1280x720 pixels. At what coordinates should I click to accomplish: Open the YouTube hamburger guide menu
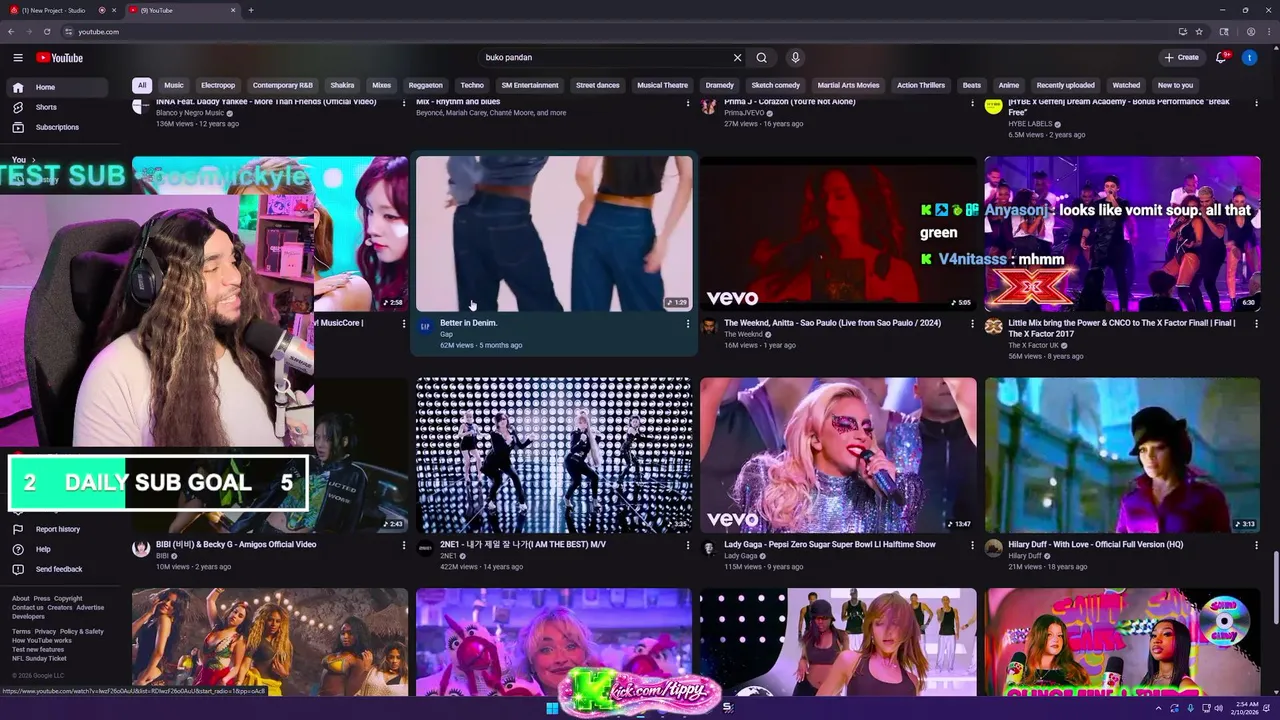18,58
